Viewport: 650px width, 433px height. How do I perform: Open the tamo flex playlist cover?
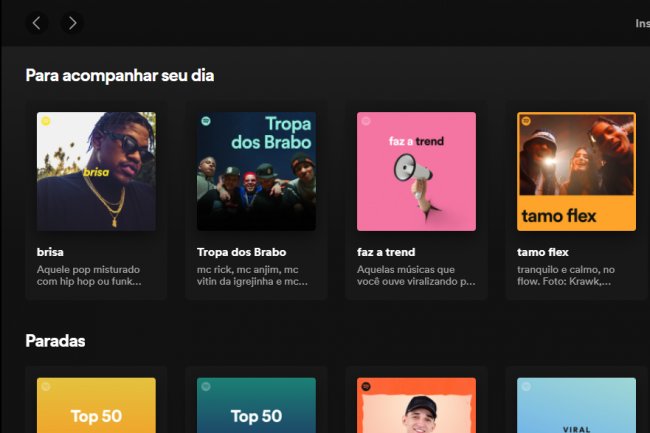(576, 171)
